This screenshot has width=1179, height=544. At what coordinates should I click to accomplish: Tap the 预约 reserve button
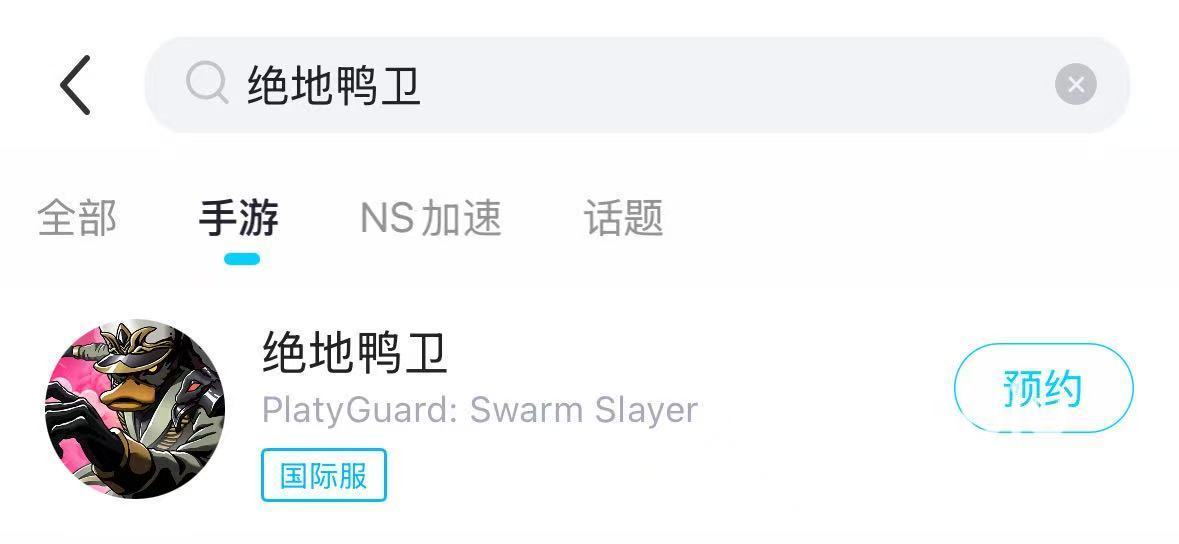(1043, 388)
